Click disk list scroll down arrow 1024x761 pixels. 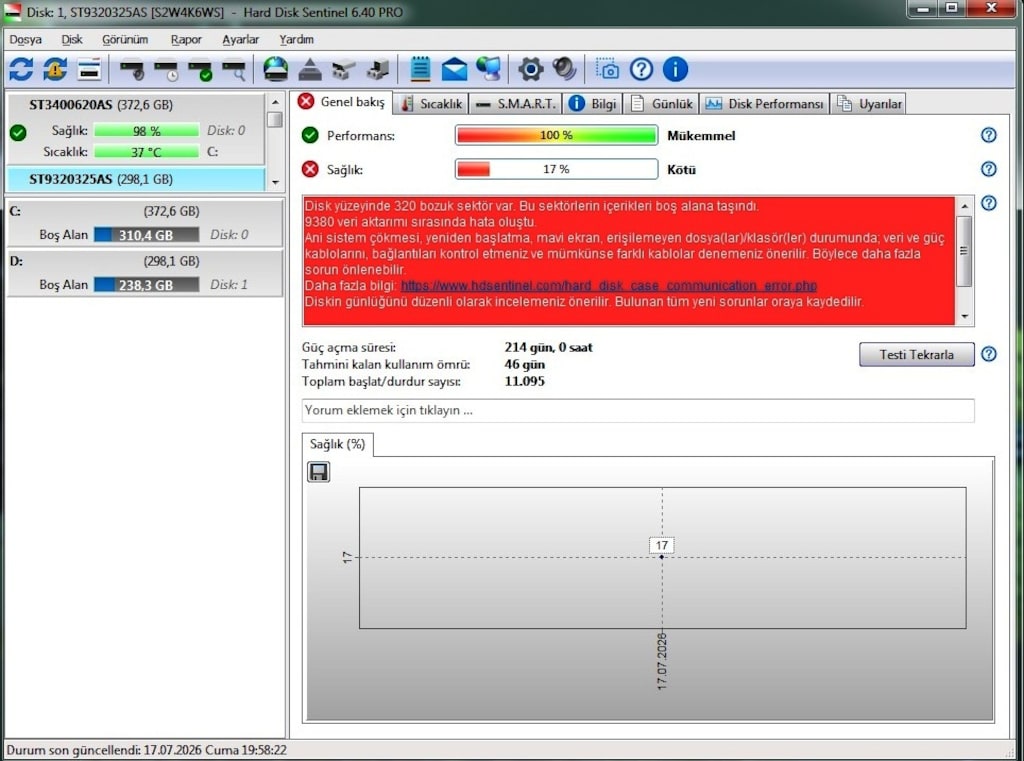point(275,182)
